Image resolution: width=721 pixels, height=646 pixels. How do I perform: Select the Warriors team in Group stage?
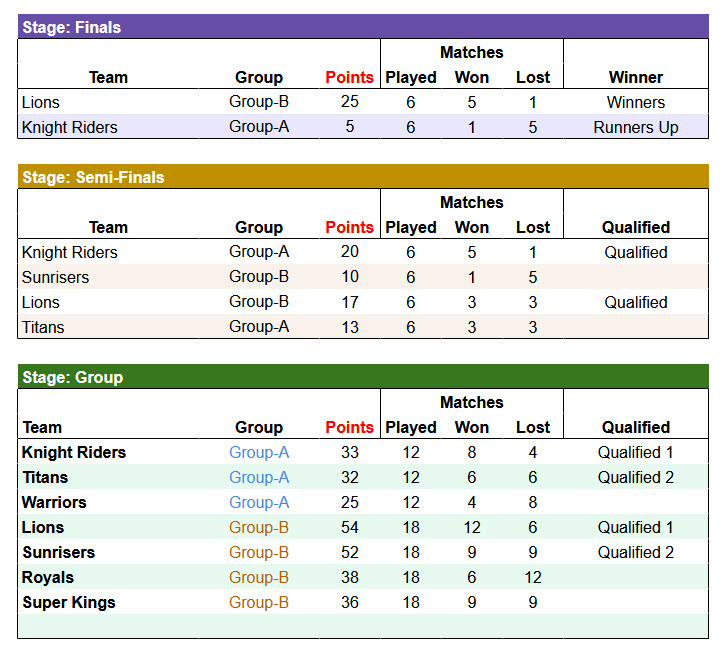point(54,502)
